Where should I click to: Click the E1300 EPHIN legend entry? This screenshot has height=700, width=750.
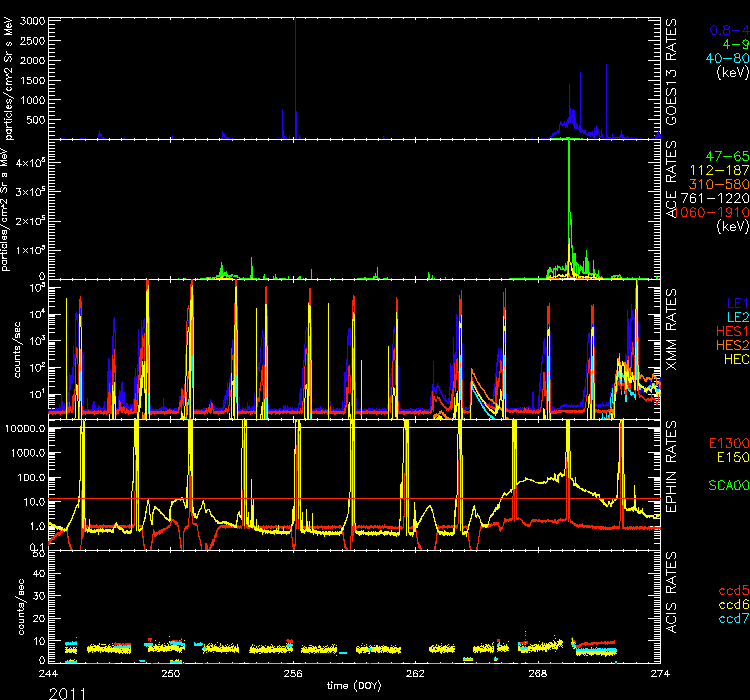pos(728,443)
